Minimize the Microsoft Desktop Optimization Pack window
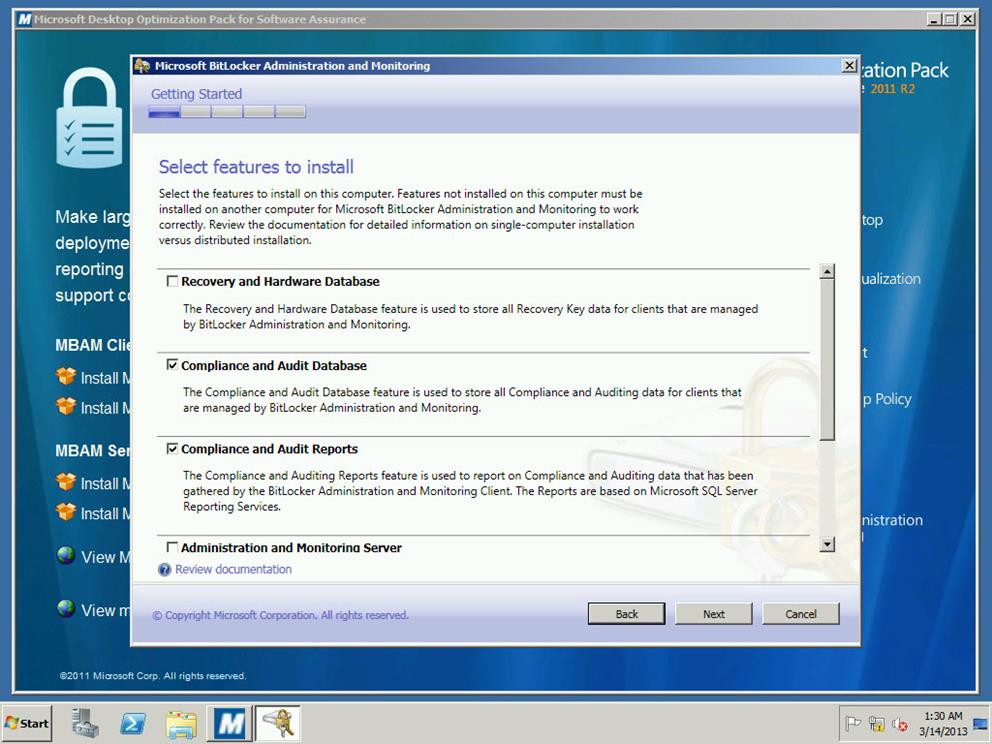Viewport: 992px width, 744px height. pyautogui.click(x=934, y=19)
